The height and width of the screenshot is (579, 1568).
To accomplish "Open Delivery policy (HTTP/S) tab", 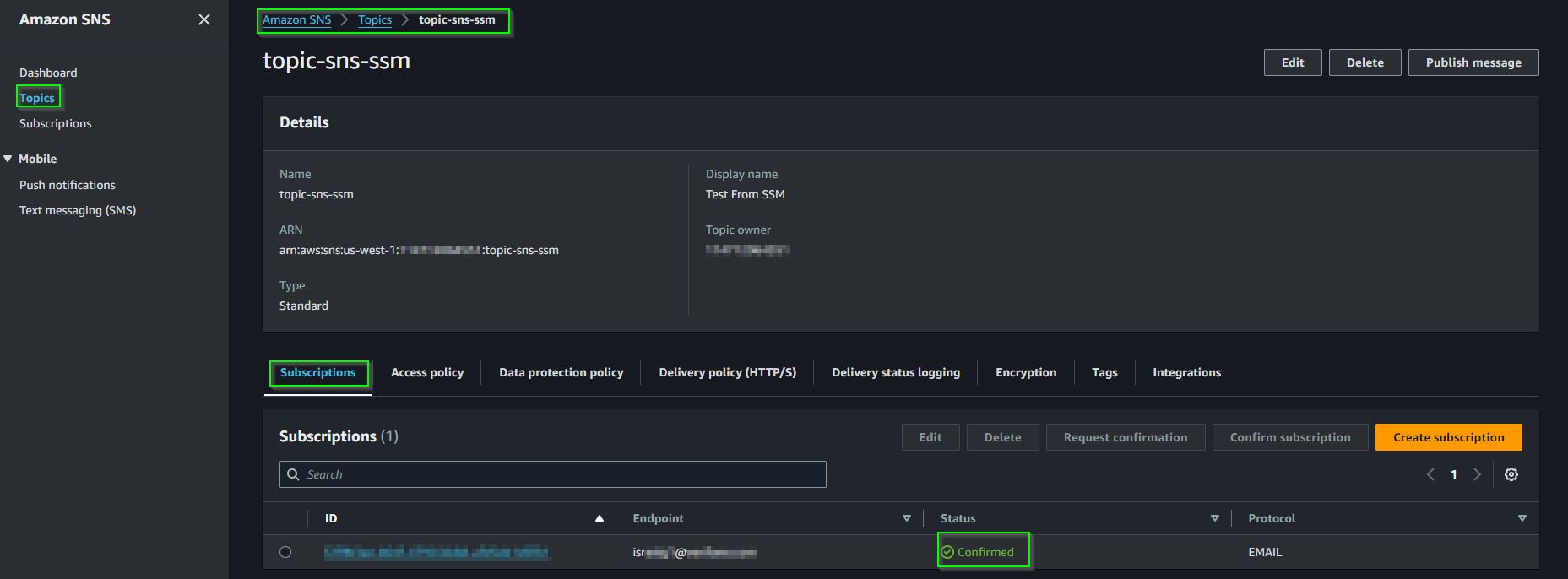I will (727, 372).
